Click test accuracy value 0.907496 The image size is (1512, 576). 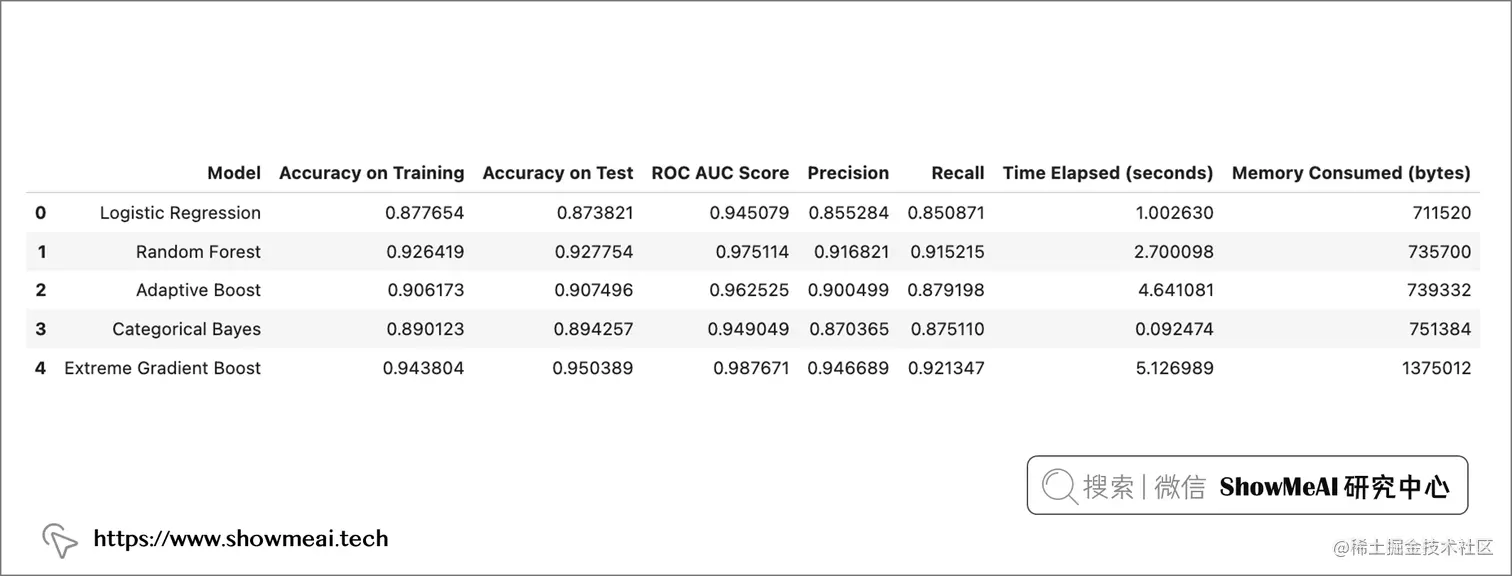coord(594,290)
